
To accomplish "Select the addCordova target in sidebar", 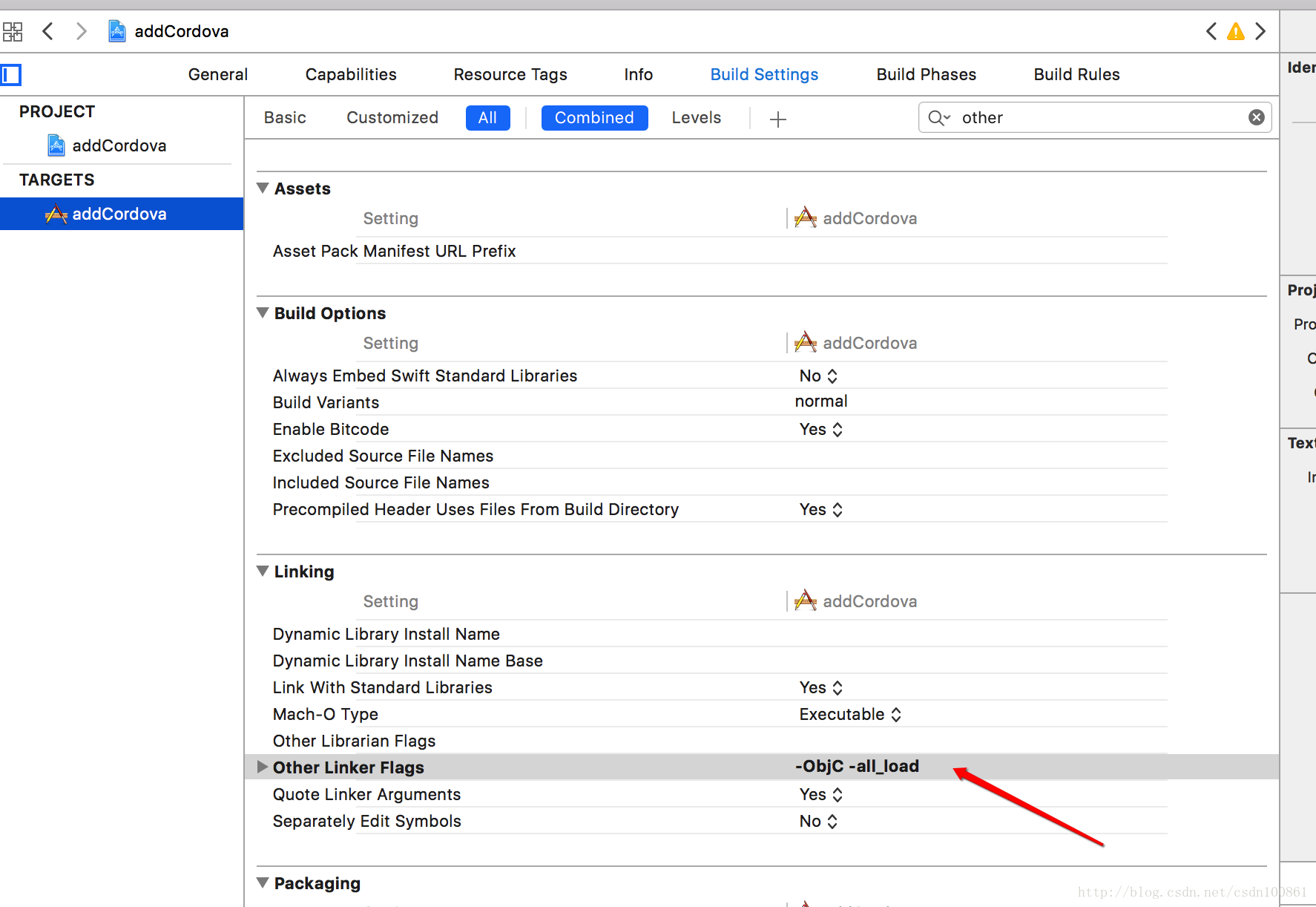I will tap(122, 214).
